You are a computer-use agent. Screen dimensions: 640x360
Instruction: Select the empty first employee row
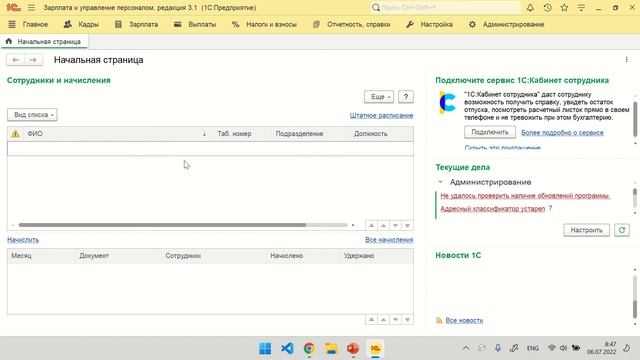(210, 149)
